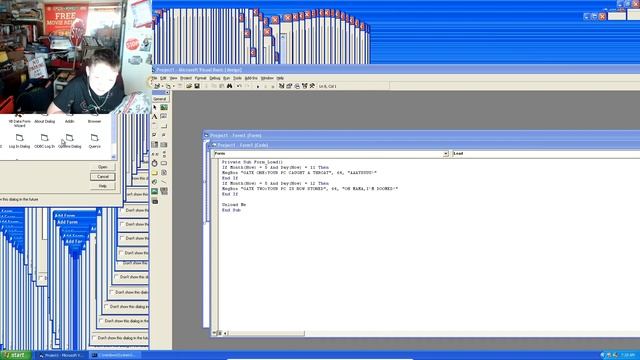
Task: Open the View menu
Action: pos(173,78)
